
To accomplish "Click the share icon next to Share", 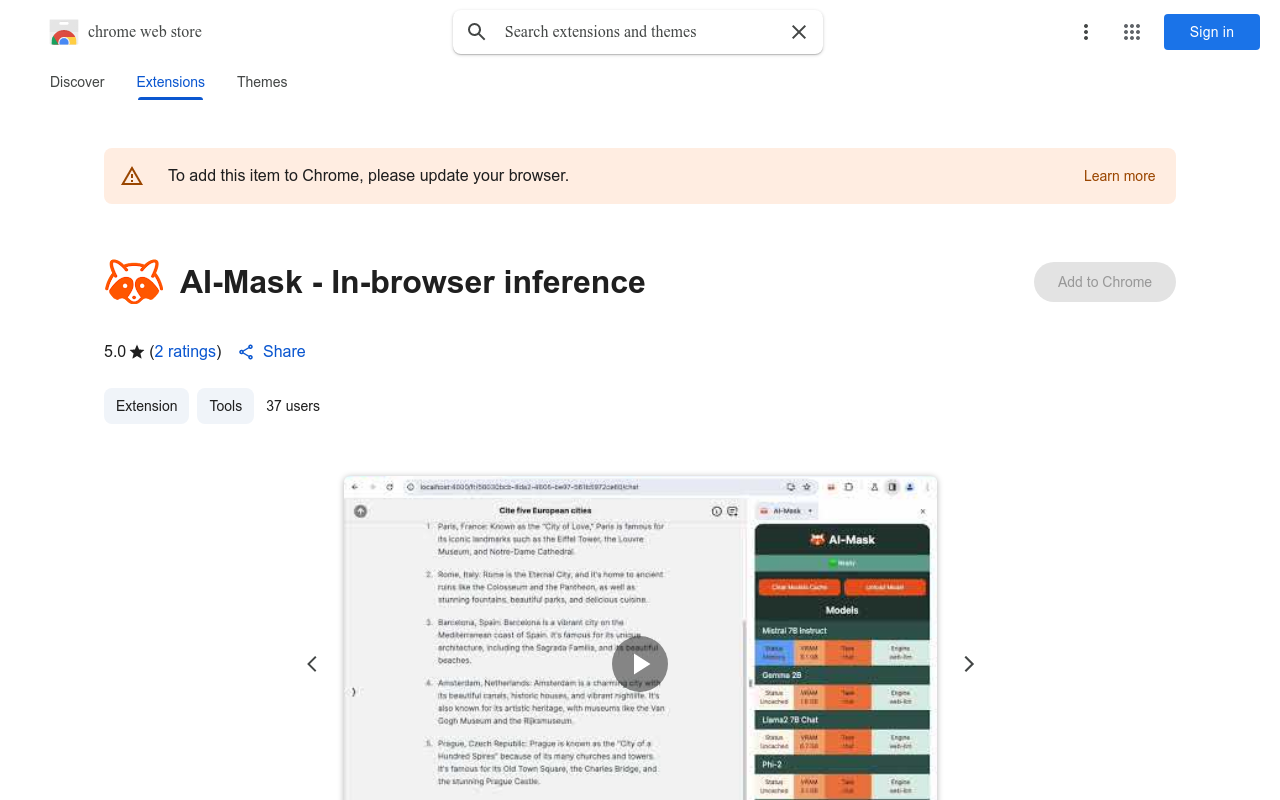I will pyautogui.click(x=246, y=352).
